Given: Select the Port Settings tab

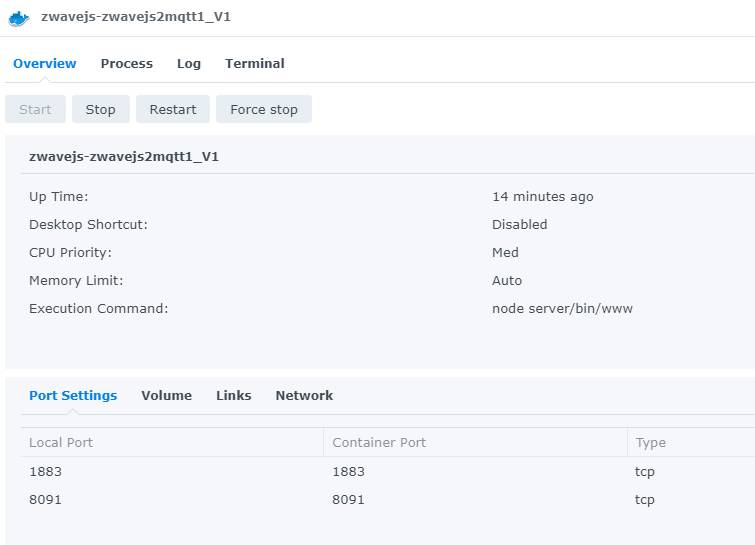Looking at the screenshot, I should click(x=73, y=395).
